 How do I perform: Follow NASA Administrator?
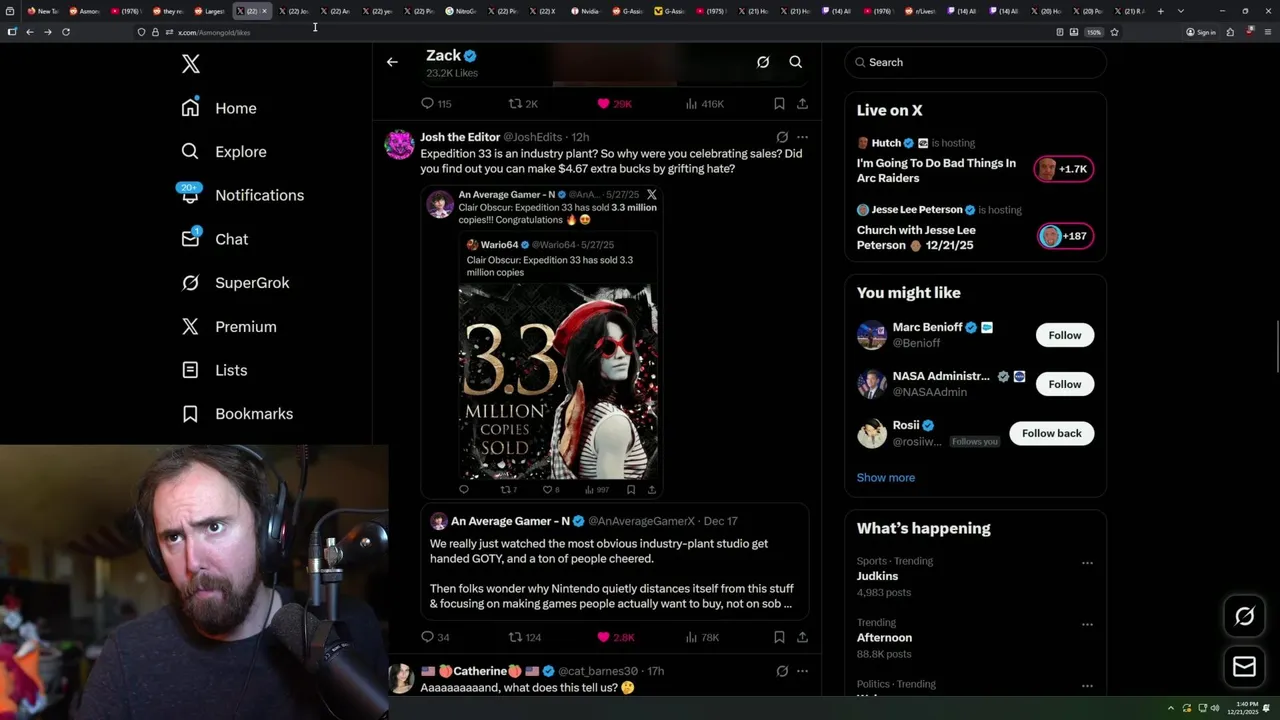1064,384
